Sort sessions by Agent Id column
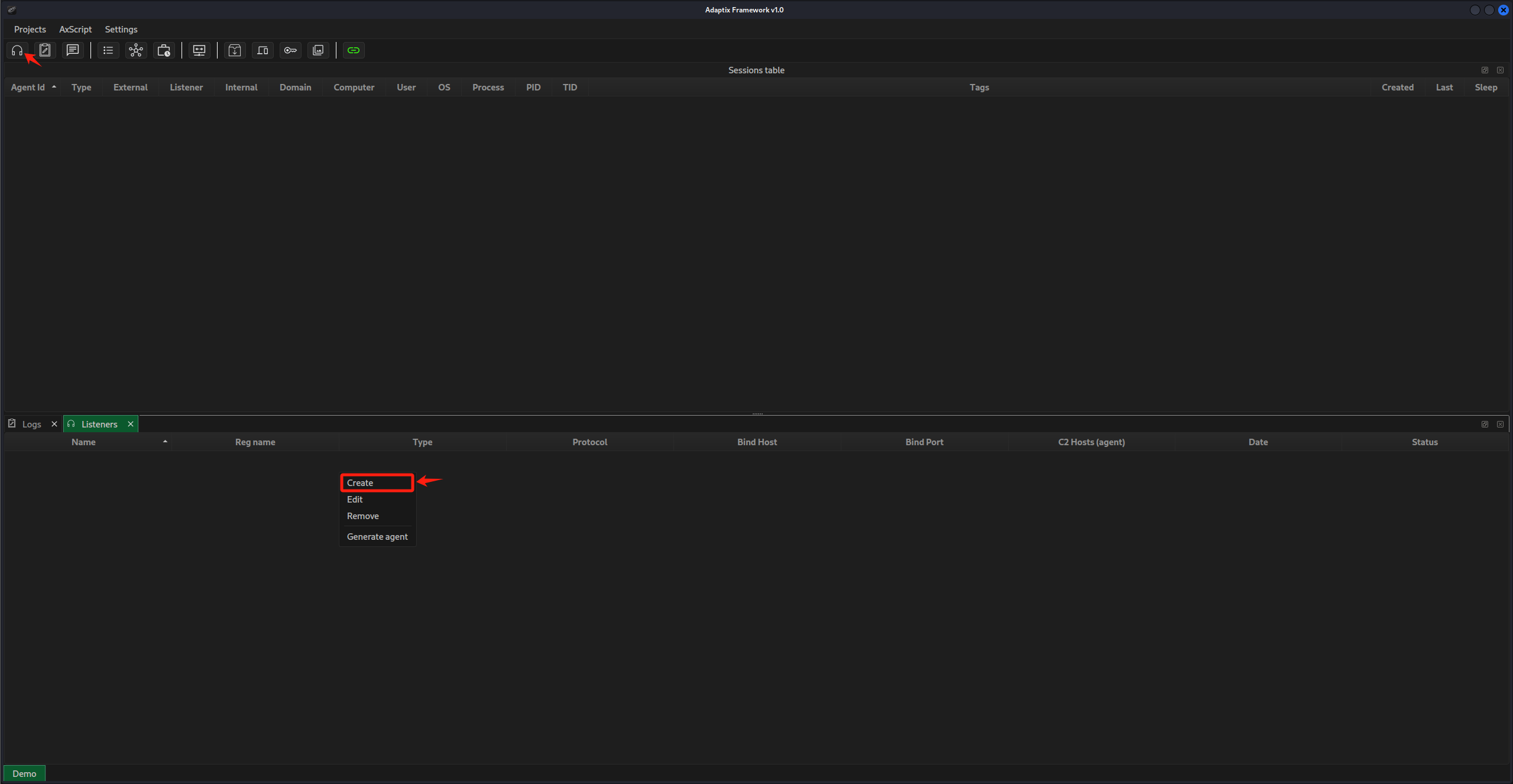The height and width of the screenshot is (784, 1513). 28,87
